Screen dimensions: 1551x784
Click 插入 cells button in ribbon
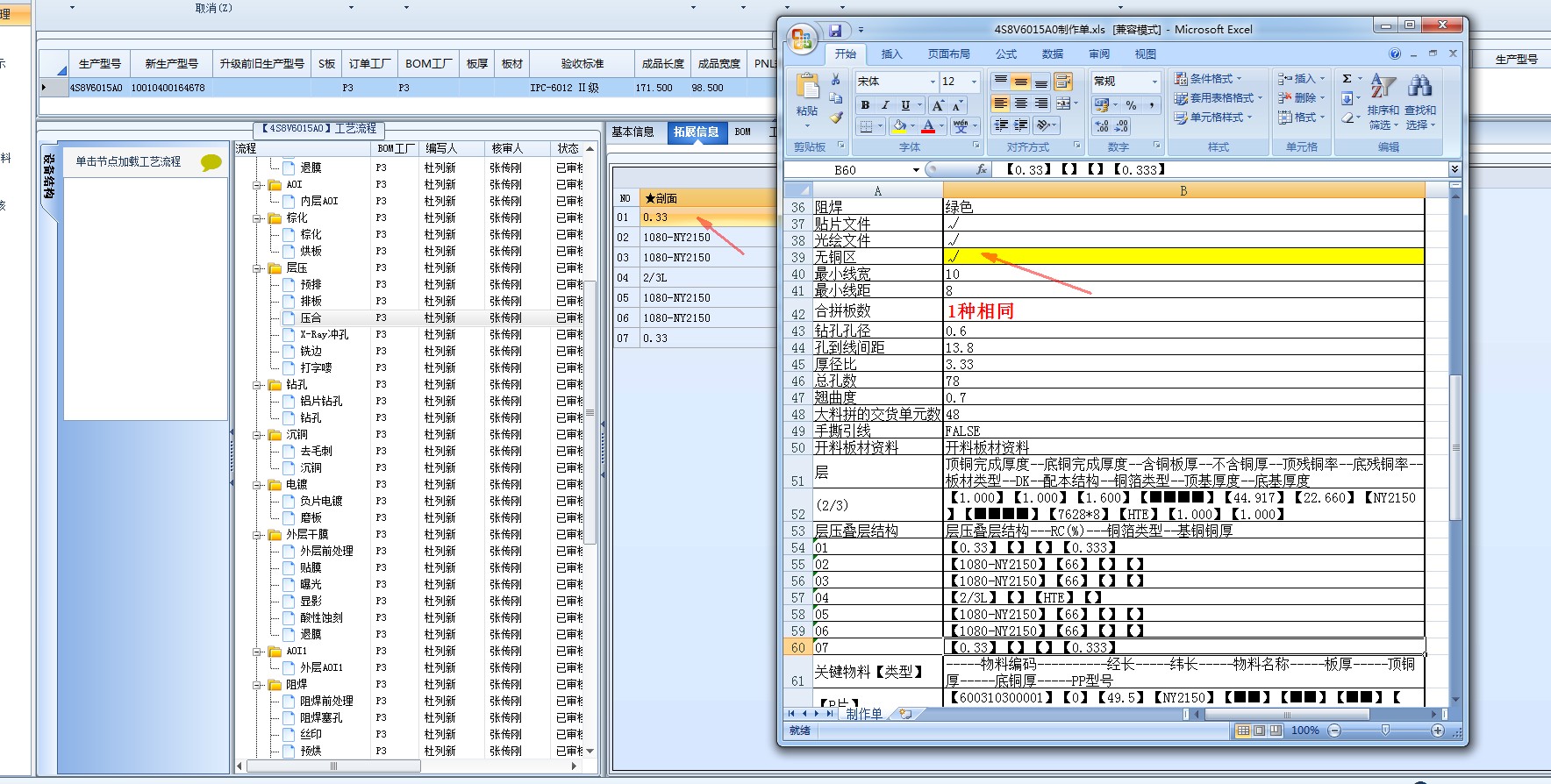click(1301, 79)
